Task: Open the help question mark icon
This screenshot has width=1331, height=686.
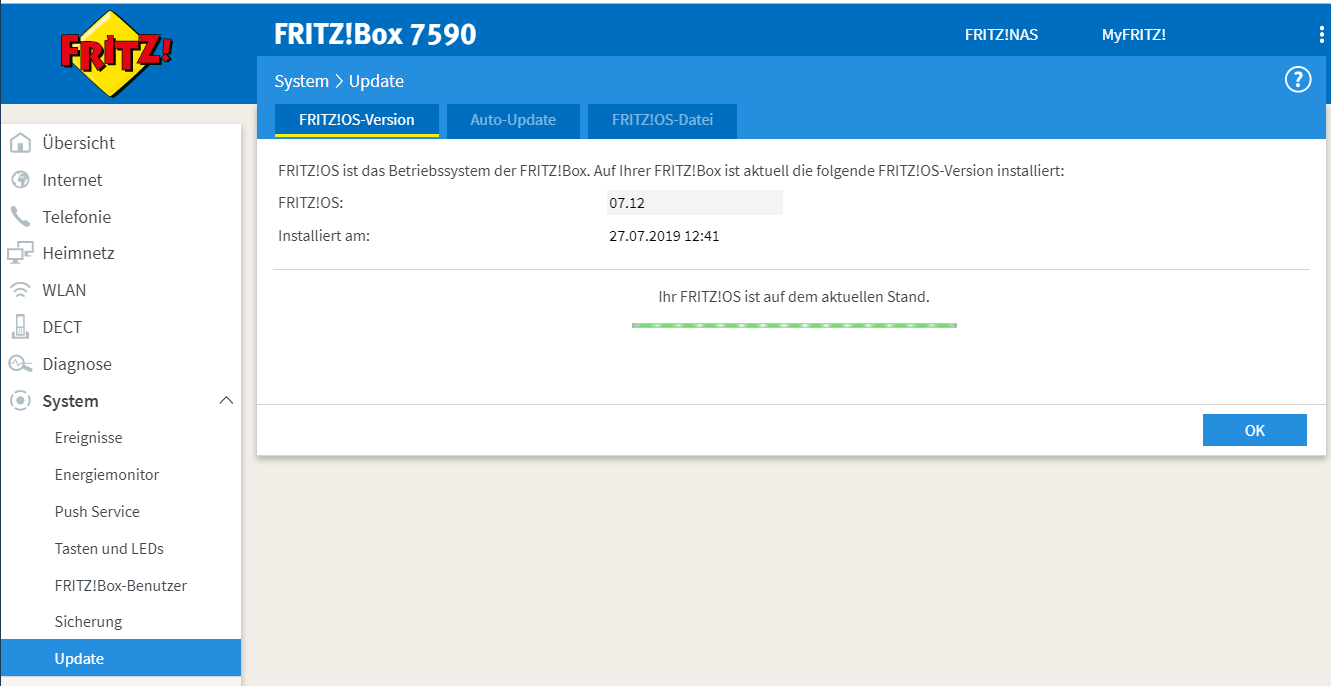Action: coord(1297,80)
